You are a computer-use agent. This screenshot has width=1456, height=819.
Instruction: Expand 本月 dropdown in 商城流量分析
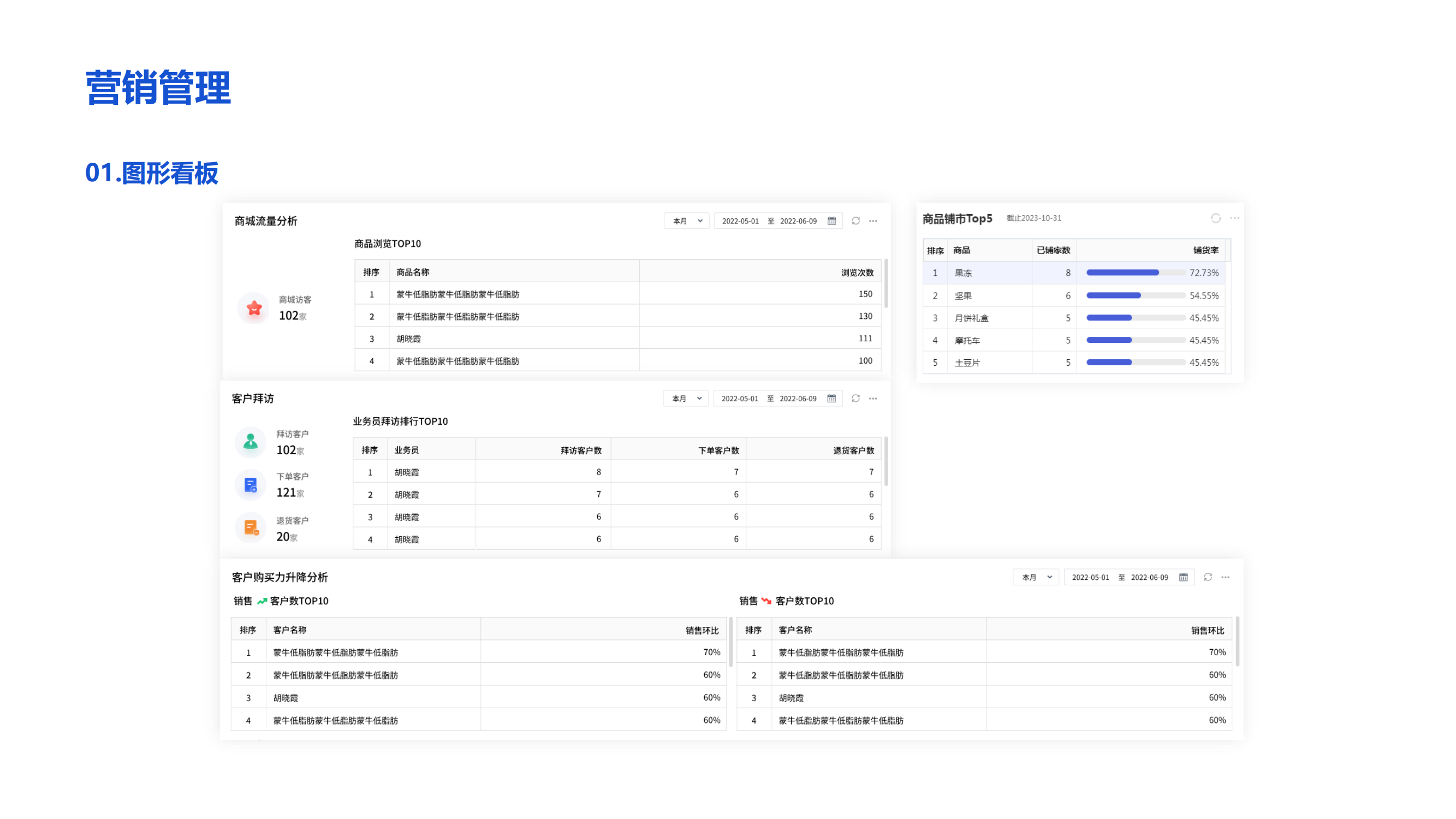coord(687,221)
